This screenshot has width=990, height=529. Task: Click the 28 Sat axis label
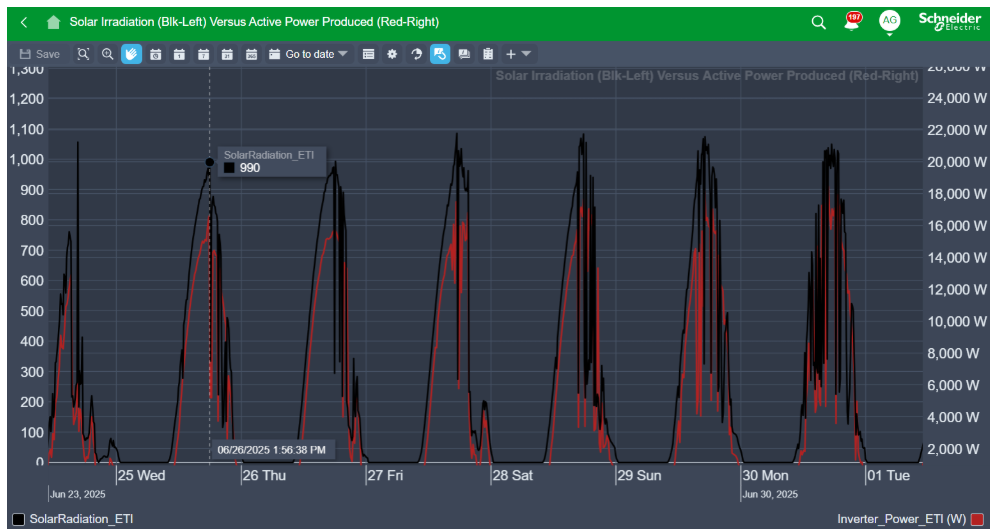coord(513,475)
